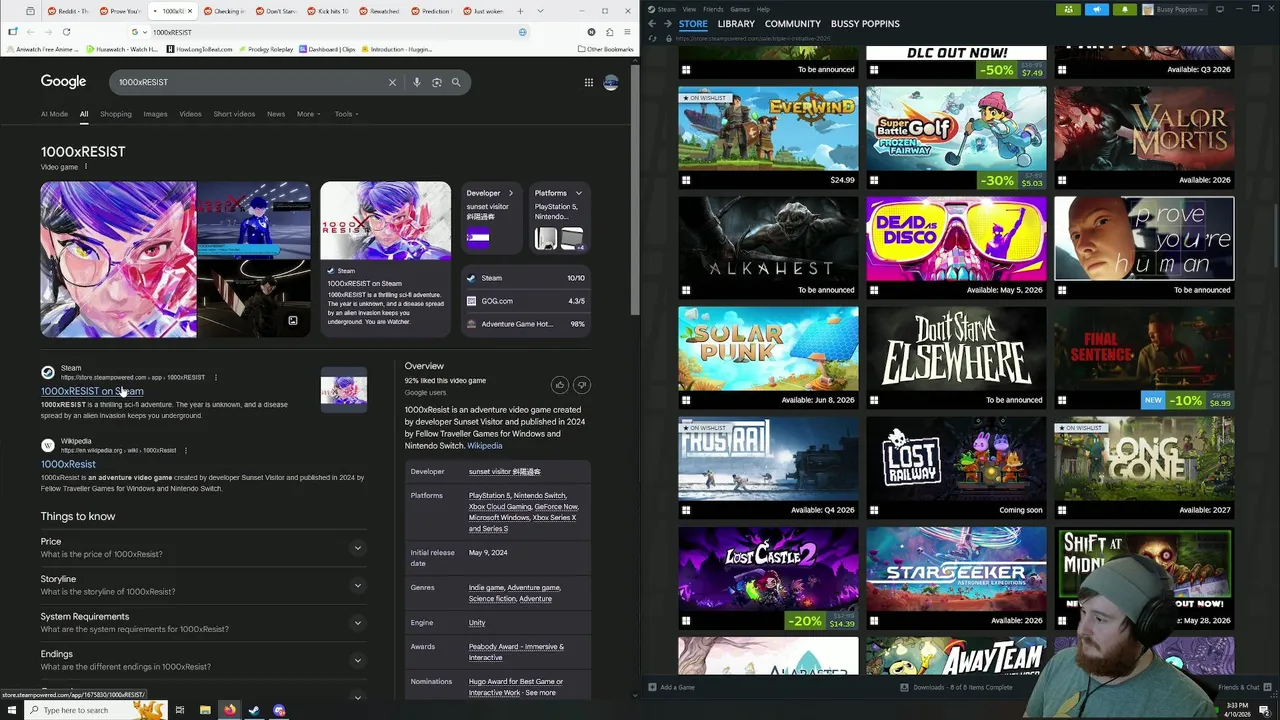Open Steam notifications bell
Image resolution: width=1280 pixels, height=720 pixels.
coord(1125,9)
